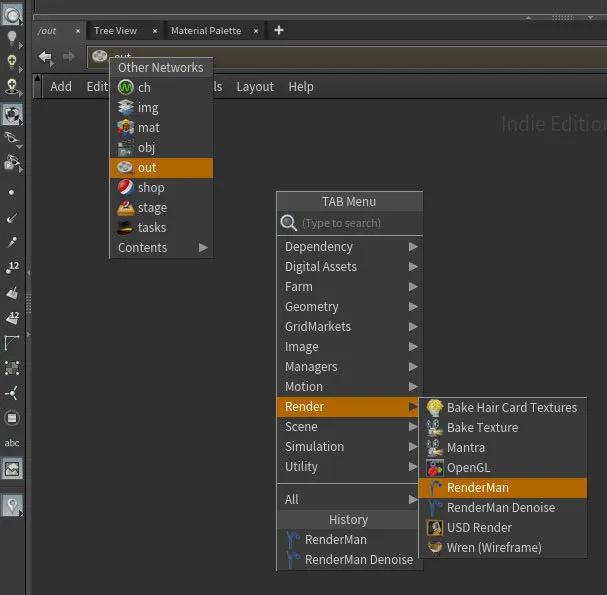Expand the Scene category

[x=348, y=427]
